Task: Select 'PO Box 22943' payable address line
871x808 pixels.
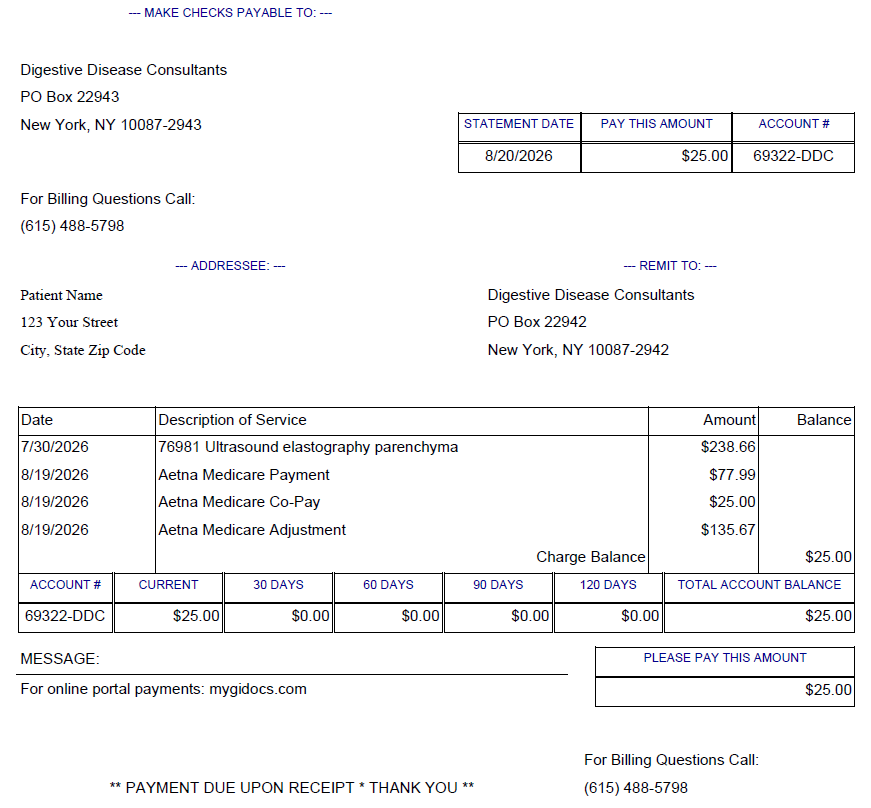Action: (x=70, y=97)
